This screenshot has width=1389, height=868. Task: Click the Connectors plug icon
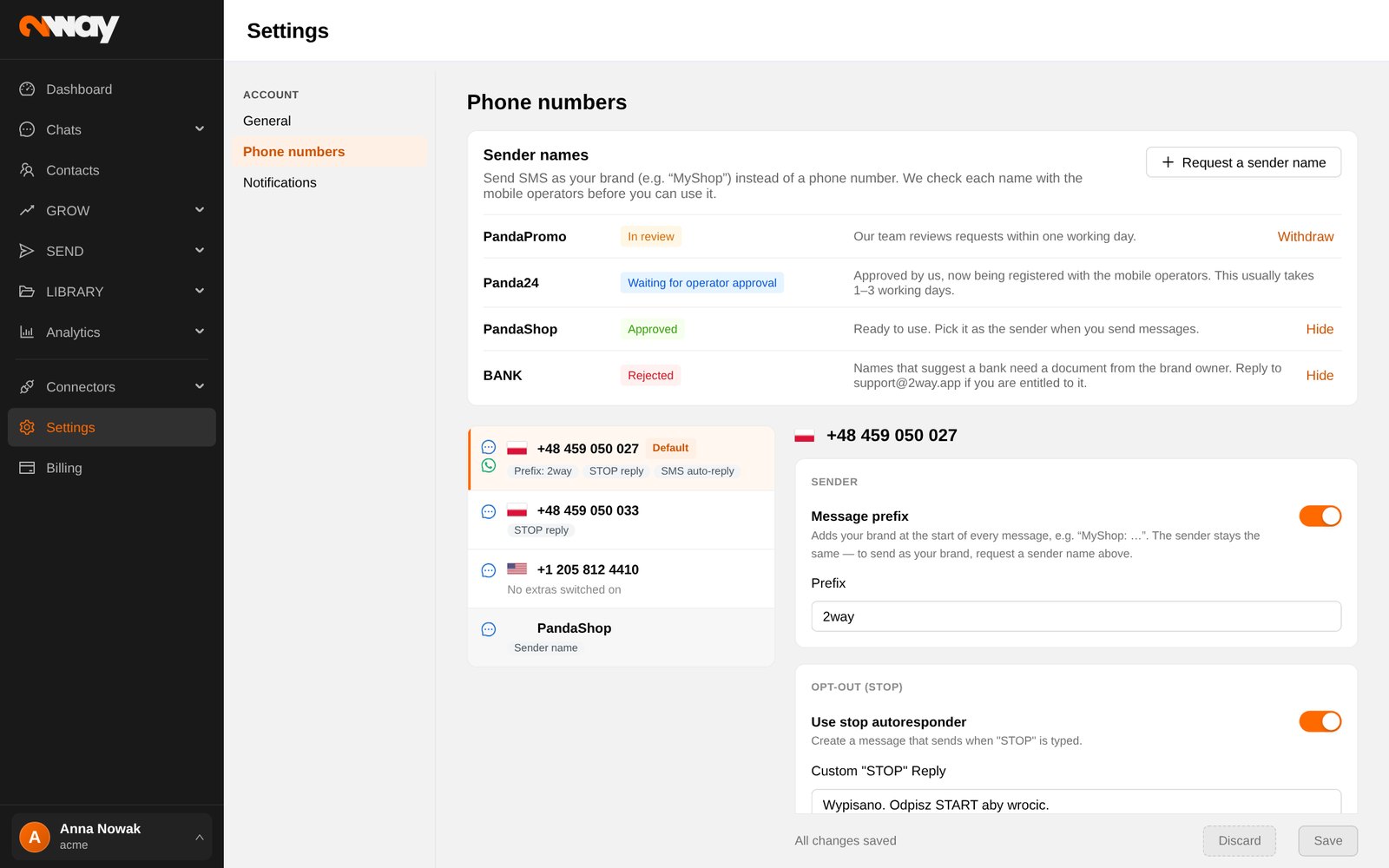pos(27,387)
